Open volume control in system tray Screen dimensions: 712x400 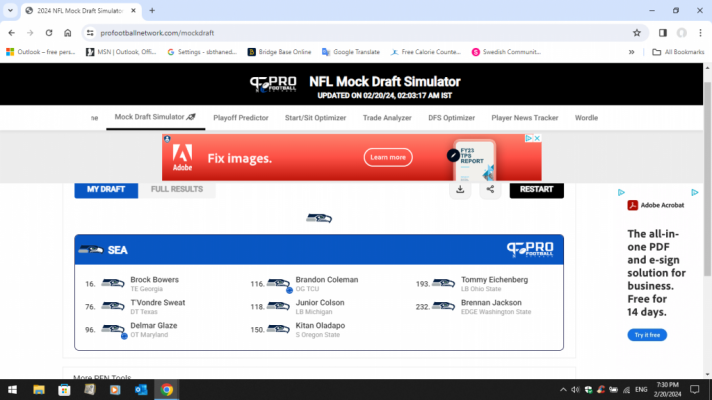click(x=575, y=390)
